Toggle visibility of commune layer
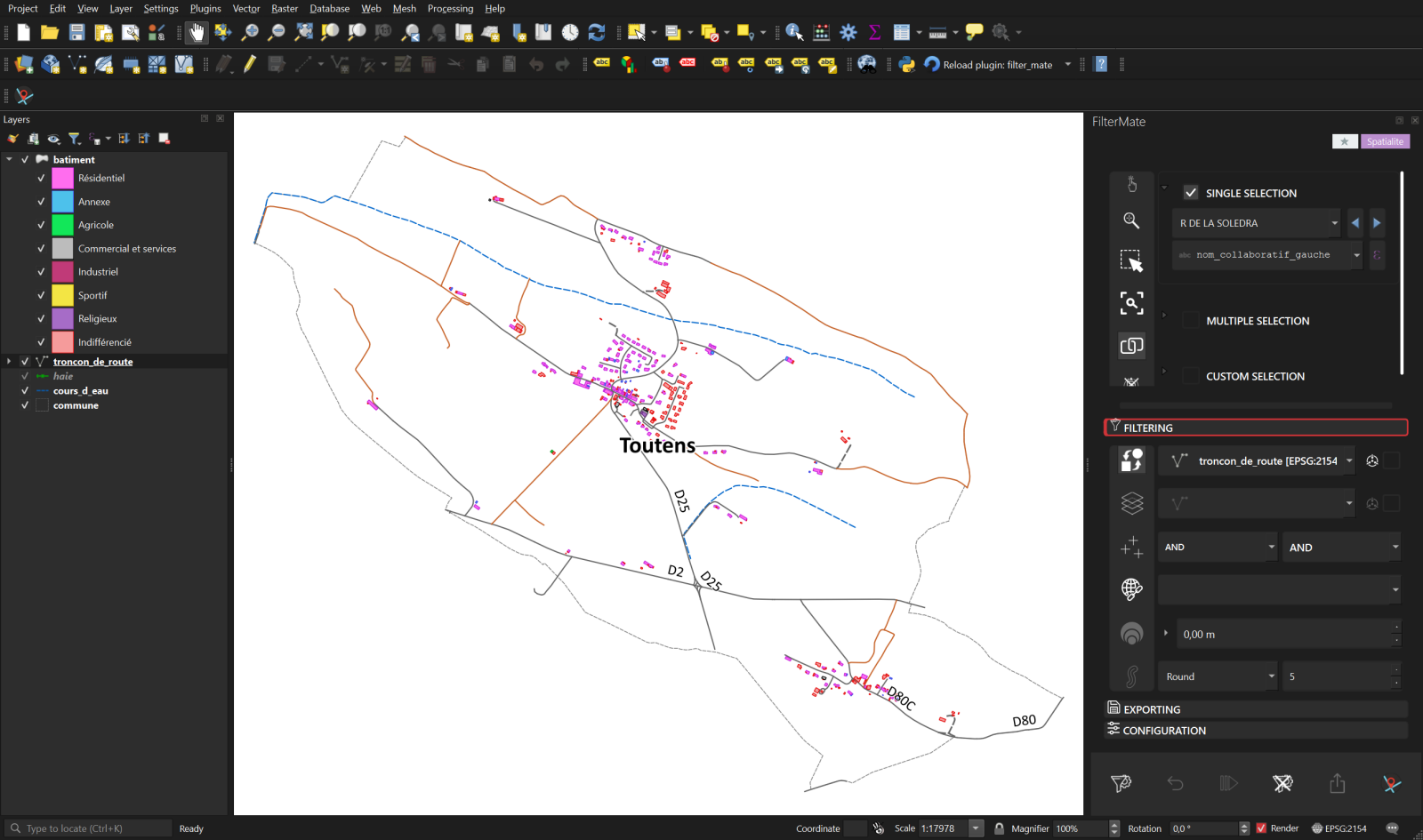Viewport: 1423px width, 840px height. pos(25,405)
